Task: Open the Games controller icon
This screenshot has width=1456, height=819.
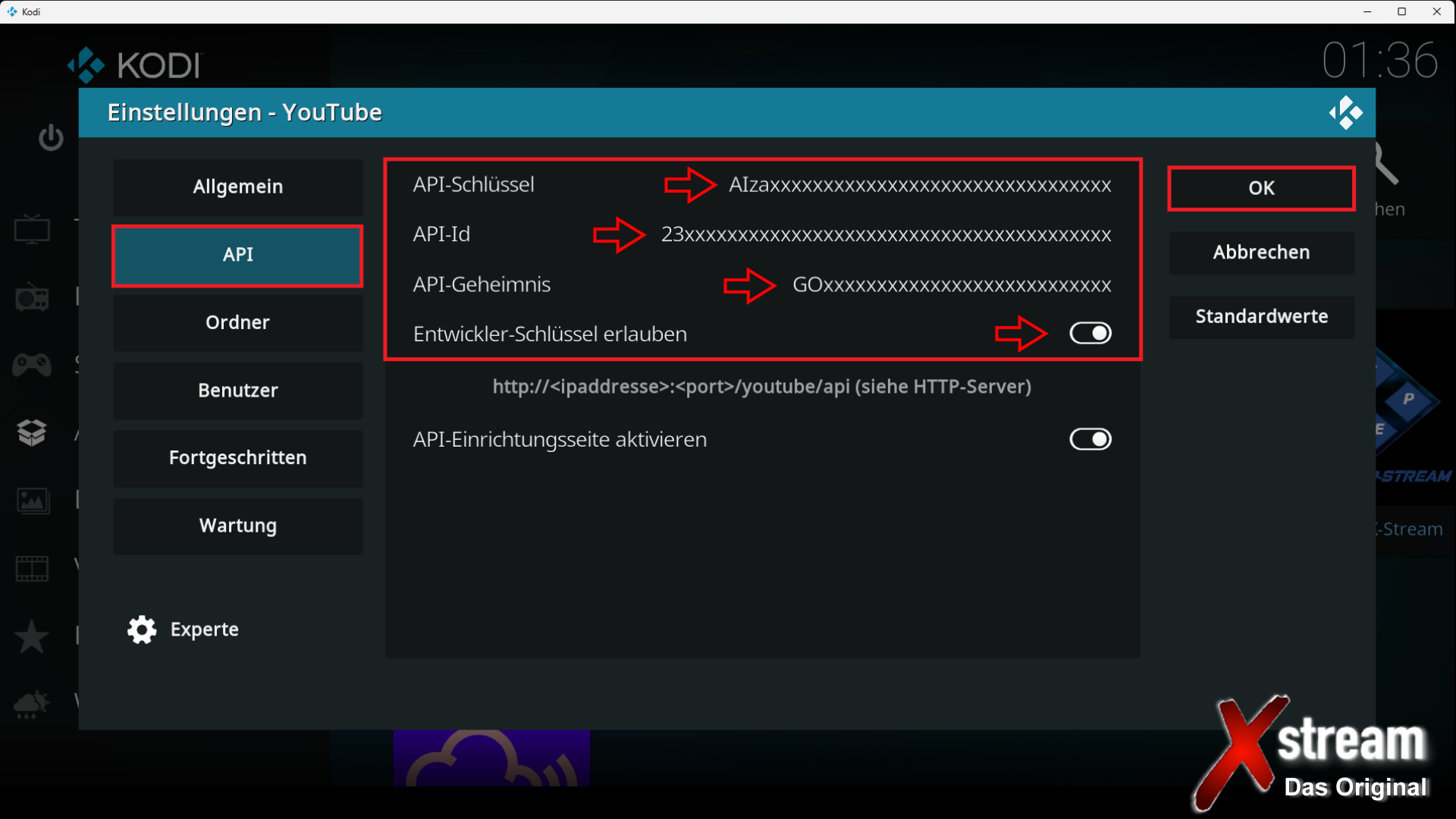Action: [x=32, y=365]
